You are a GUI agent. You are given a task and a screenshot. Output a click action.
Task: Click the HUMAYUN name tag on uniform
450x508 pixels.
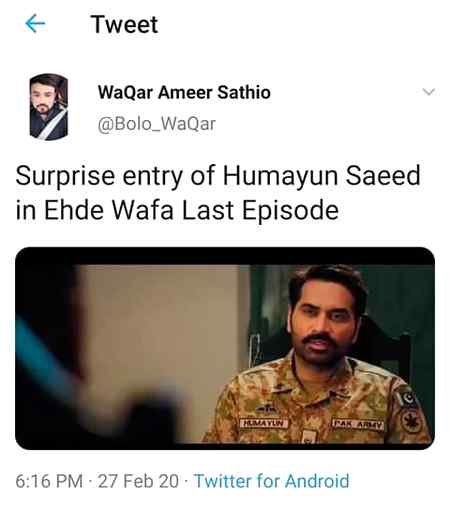tap(264, 423)
